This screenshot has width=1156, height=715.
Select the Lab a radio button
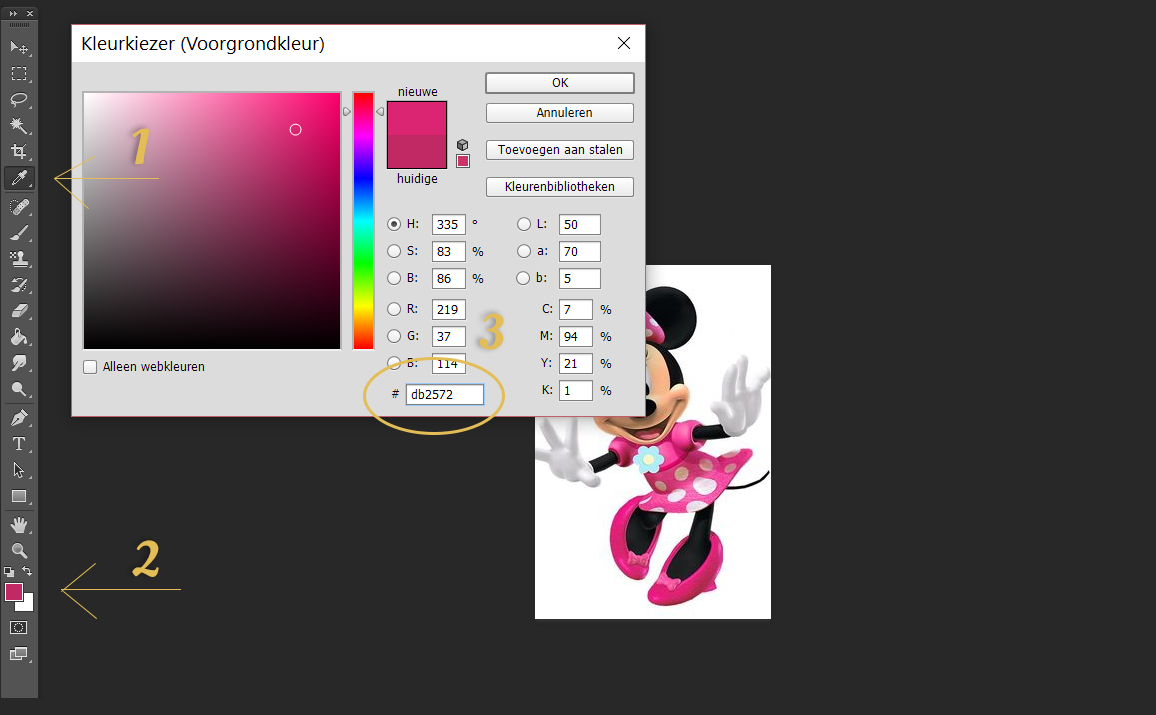coord(524,251)
